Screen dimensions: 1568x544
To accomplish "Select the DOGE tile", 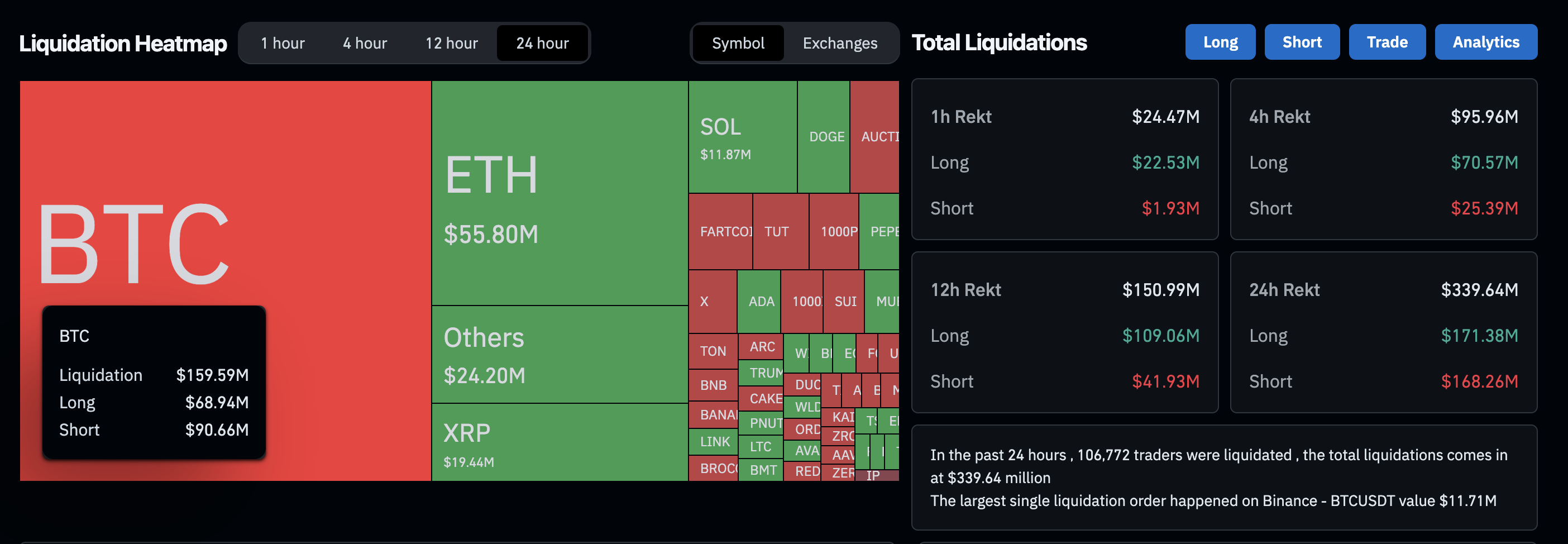I will (x=825, y=135).
